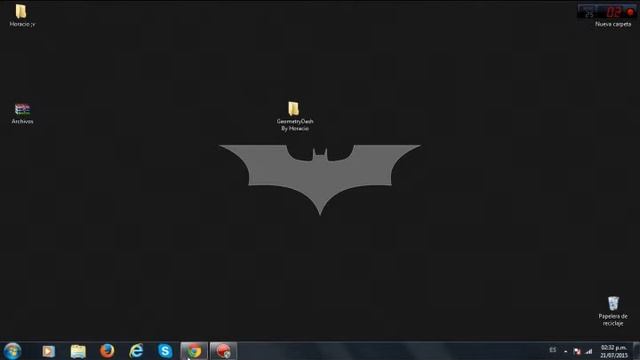Click the ES language indicator in tray
The image size is (640, 360).
(x=553, y=350)
